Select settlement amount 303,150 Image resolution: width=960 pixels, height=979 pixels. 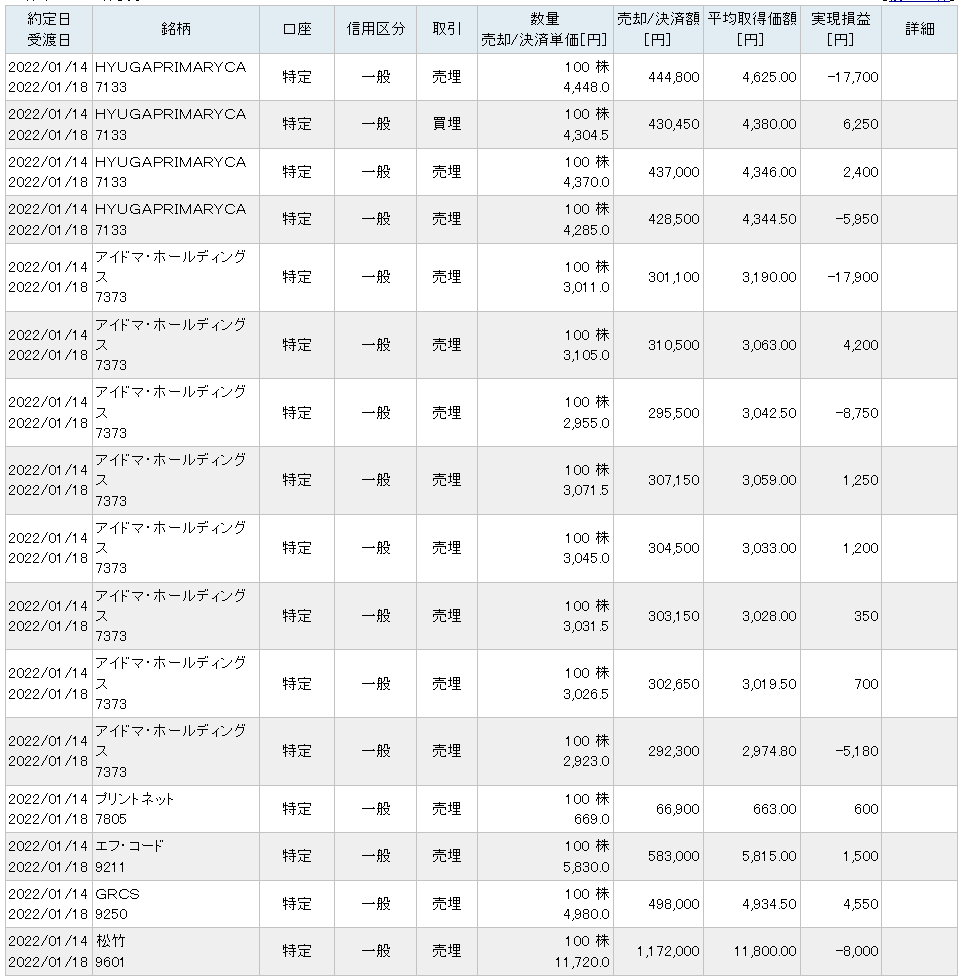(x=673, y=616)
